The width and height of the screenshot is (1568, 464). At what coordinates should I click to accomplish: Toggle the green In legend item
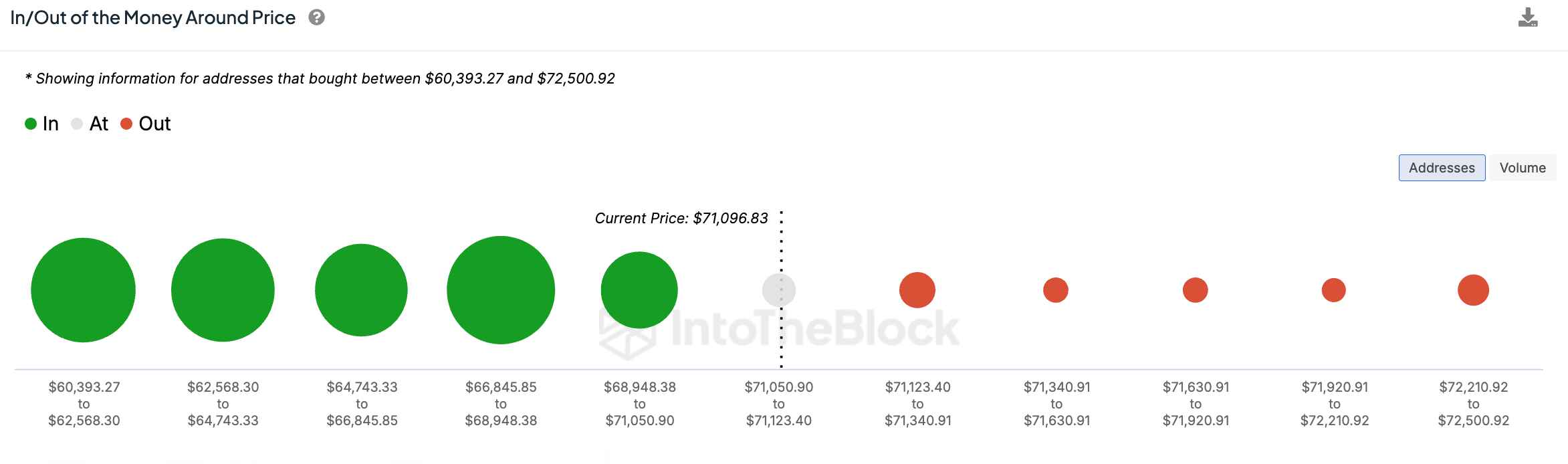pos(41,124)
